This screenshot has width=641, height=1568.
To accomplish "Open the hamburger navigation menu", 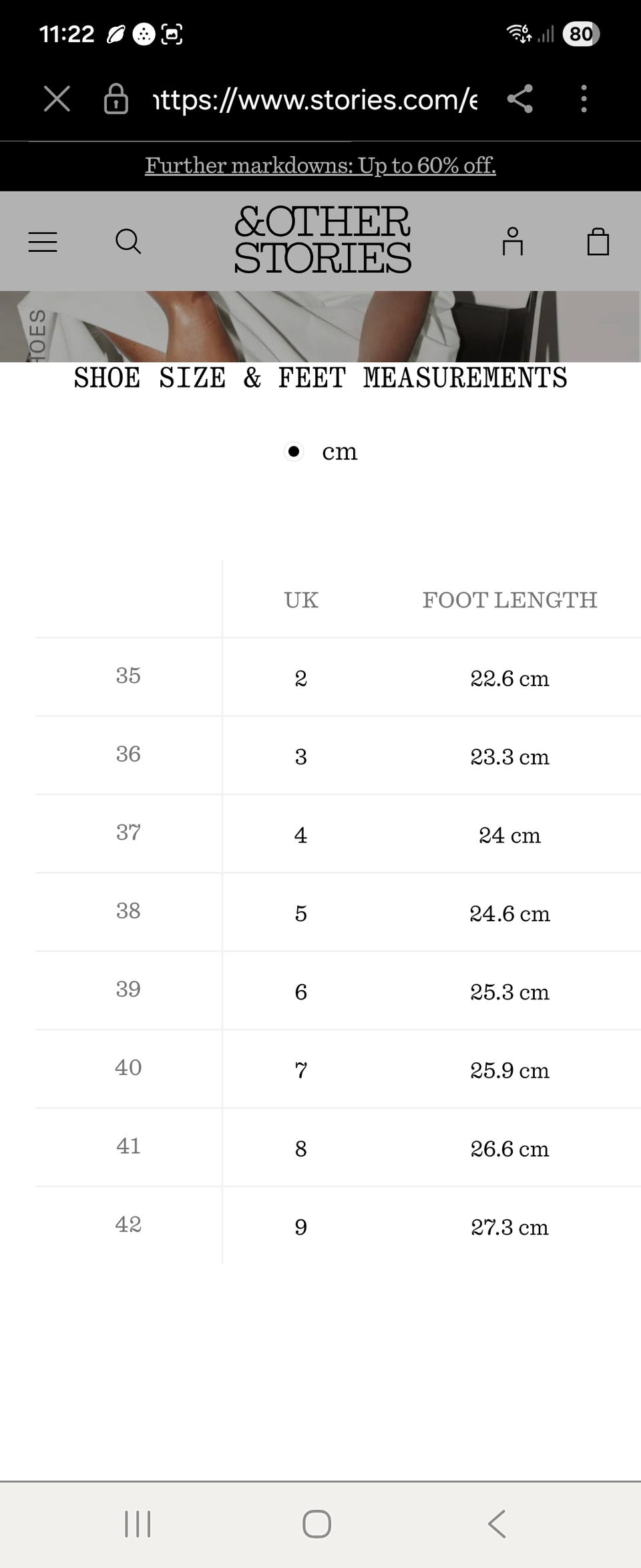I will 43,242.
